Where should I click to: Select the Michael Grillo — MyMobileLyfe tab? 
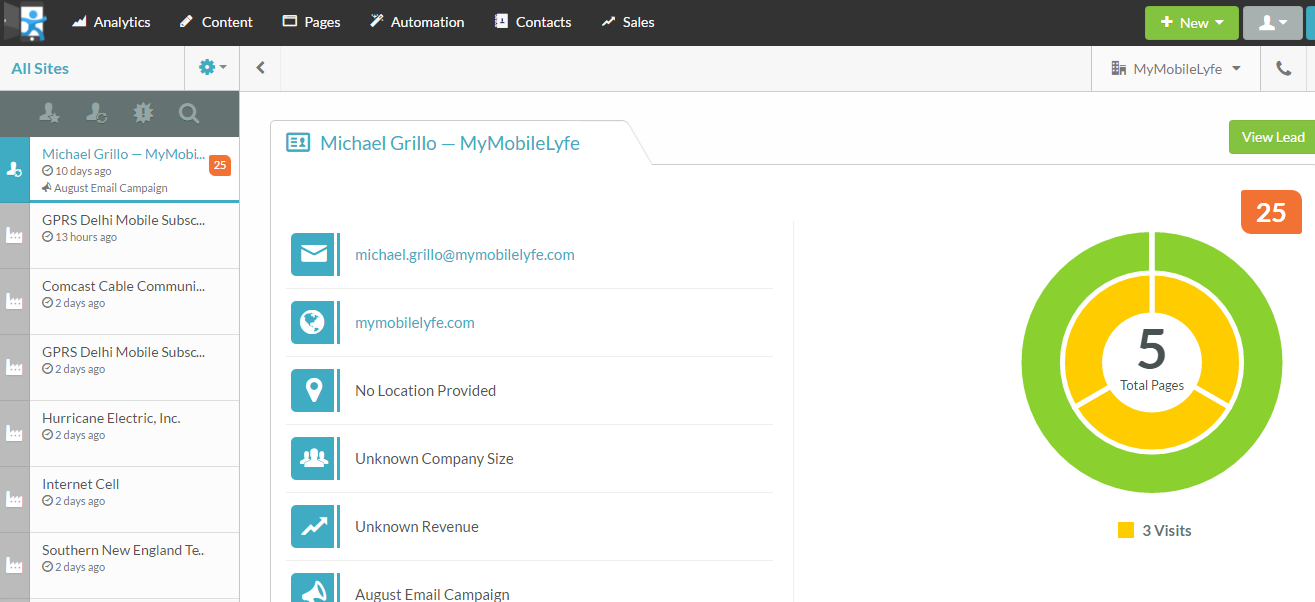[x=450, y=143]
